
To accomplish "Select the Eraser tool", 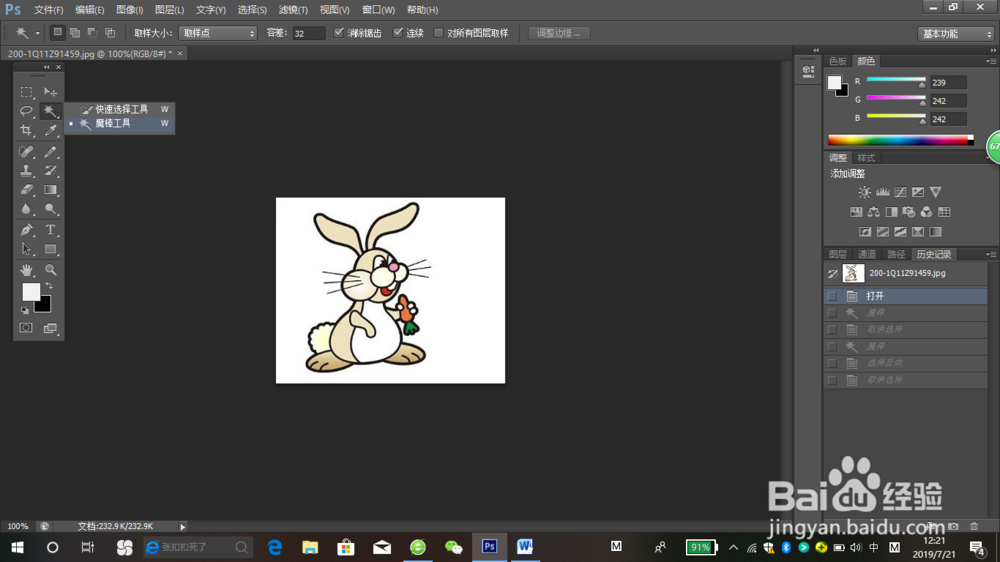I will 27,190.
